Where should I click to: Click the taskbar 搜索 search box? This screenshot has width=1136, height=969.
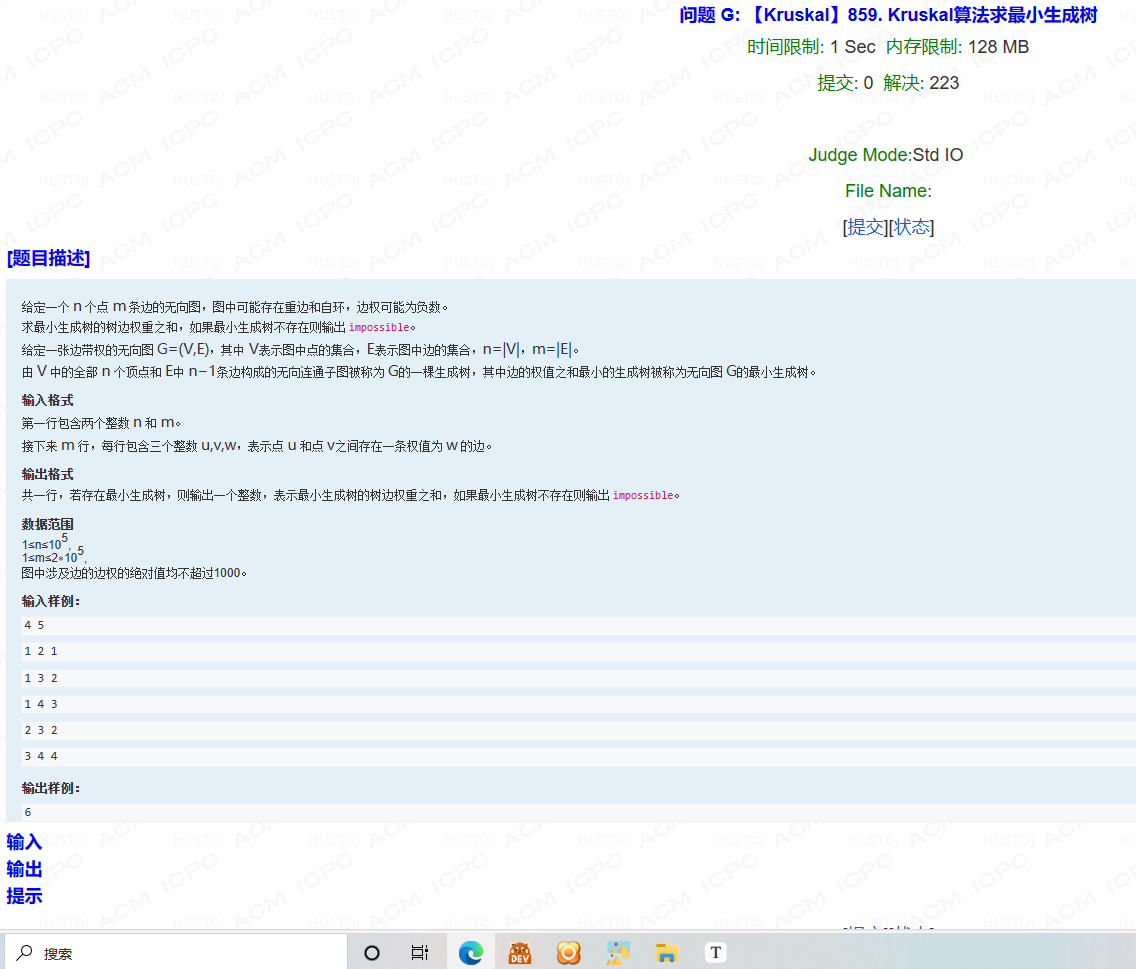click(176, 952)
